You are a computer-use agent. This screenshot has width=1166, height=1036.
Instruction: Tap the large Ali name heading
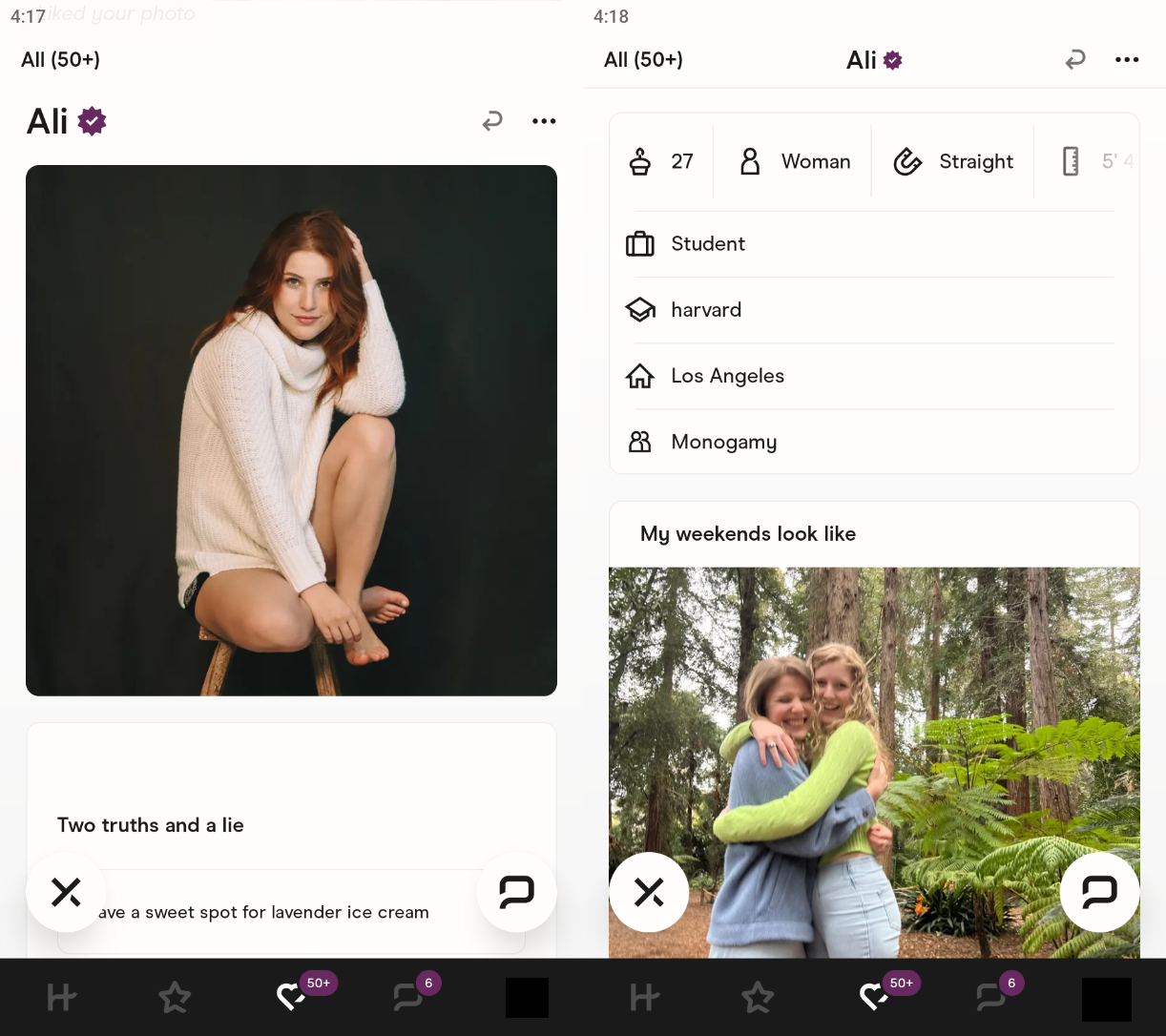click(x=47, y=121)
